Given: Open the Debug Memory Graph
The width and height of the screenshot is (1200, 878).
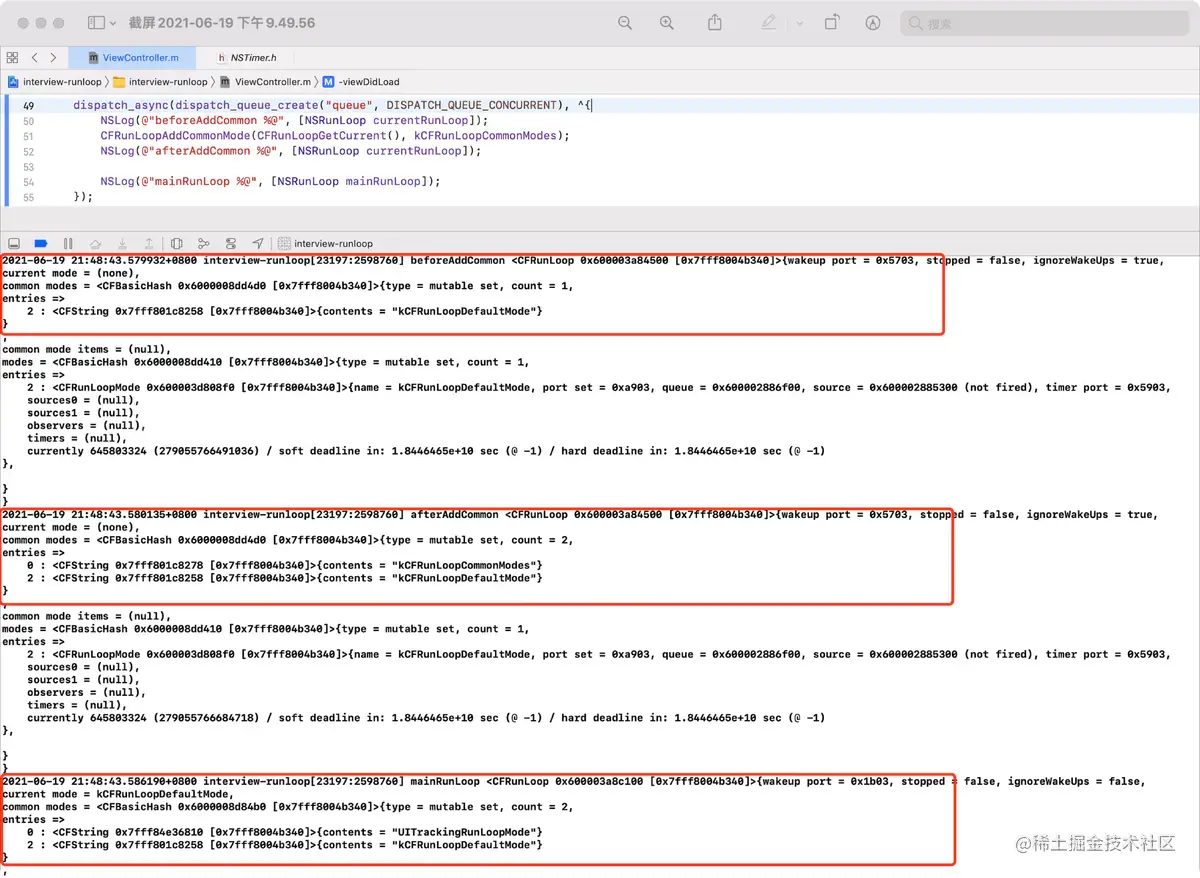Looking at the screenshot, I should 204,243.
